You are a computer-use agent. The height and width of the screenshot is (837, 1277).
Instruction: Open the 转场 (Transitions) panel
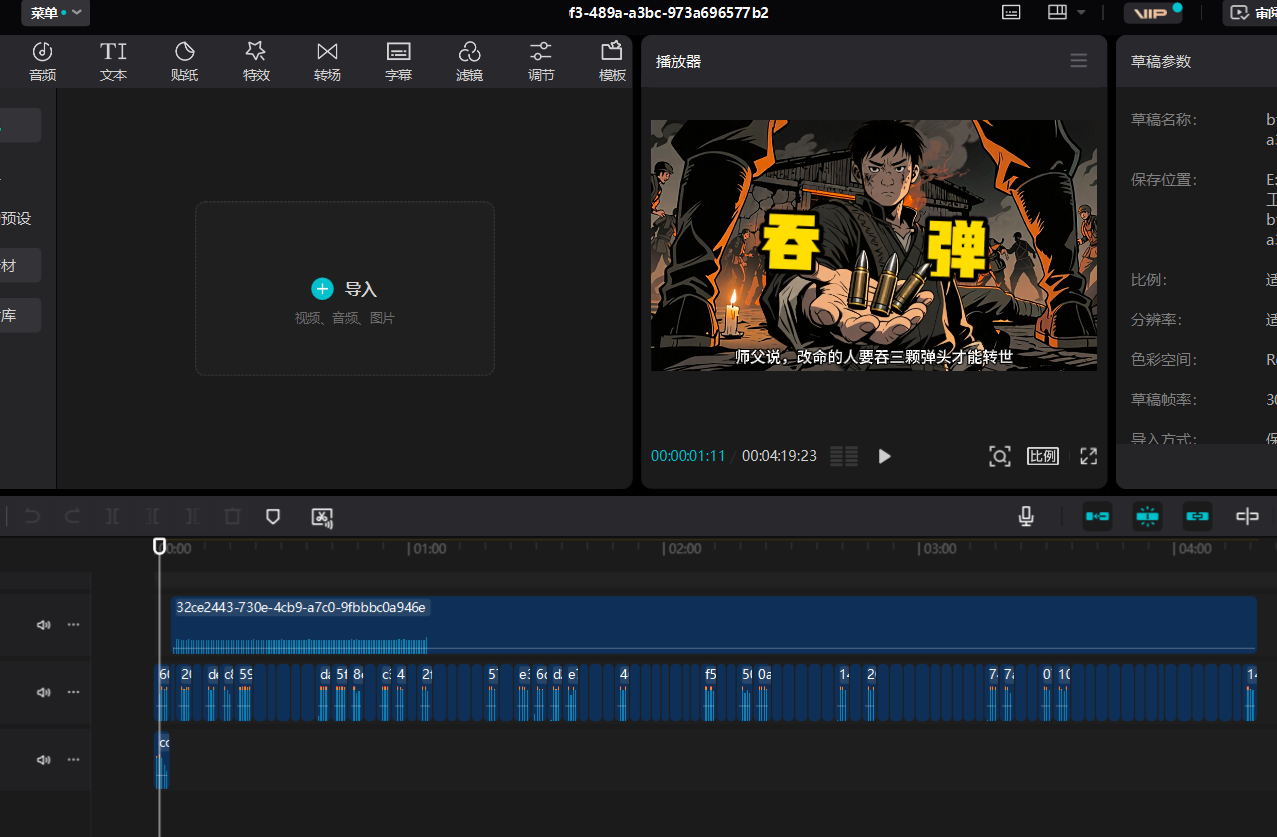tap(327, 61)
